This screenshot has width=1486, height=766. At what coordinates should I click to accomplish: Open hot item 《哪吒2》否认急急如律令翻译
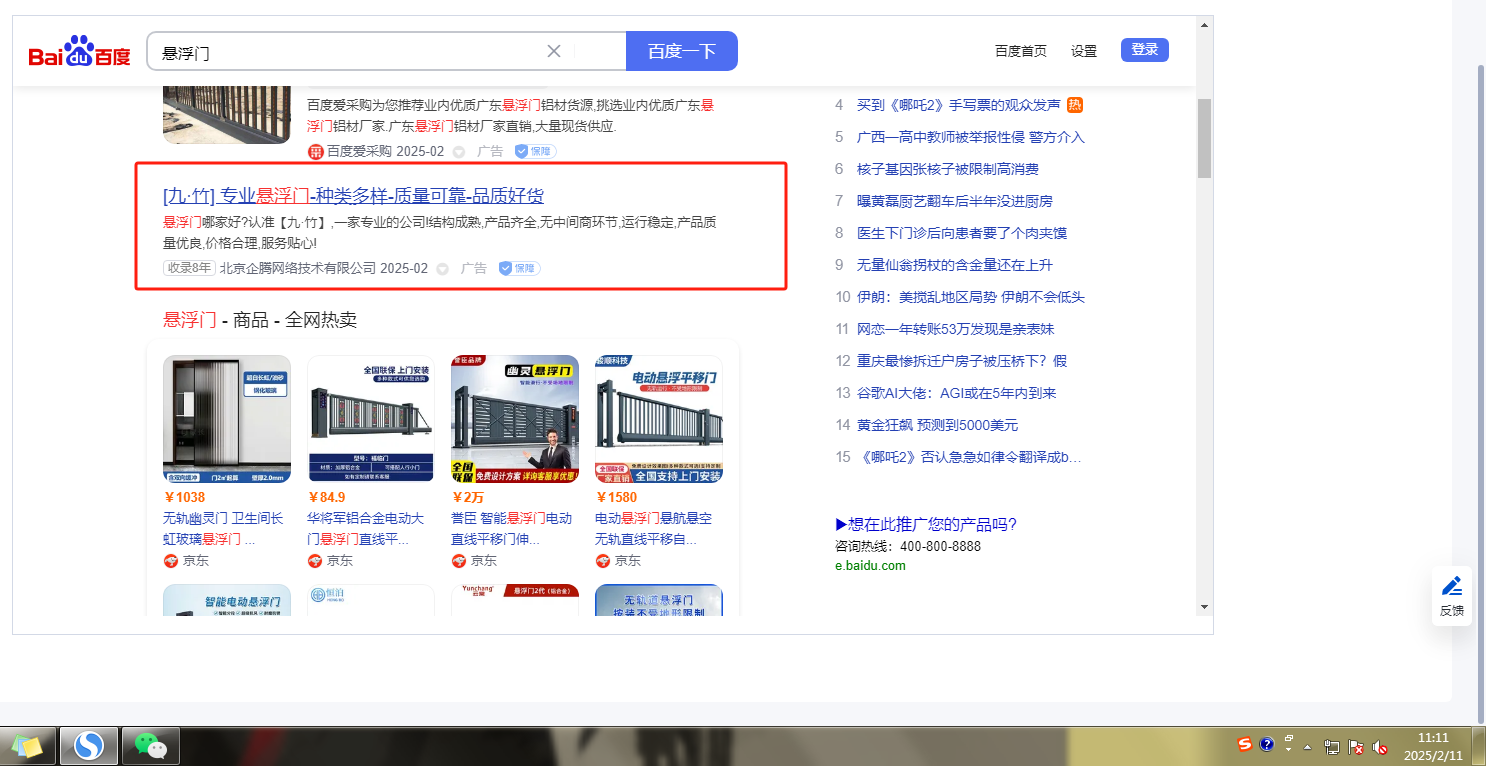tap(970, 457)
